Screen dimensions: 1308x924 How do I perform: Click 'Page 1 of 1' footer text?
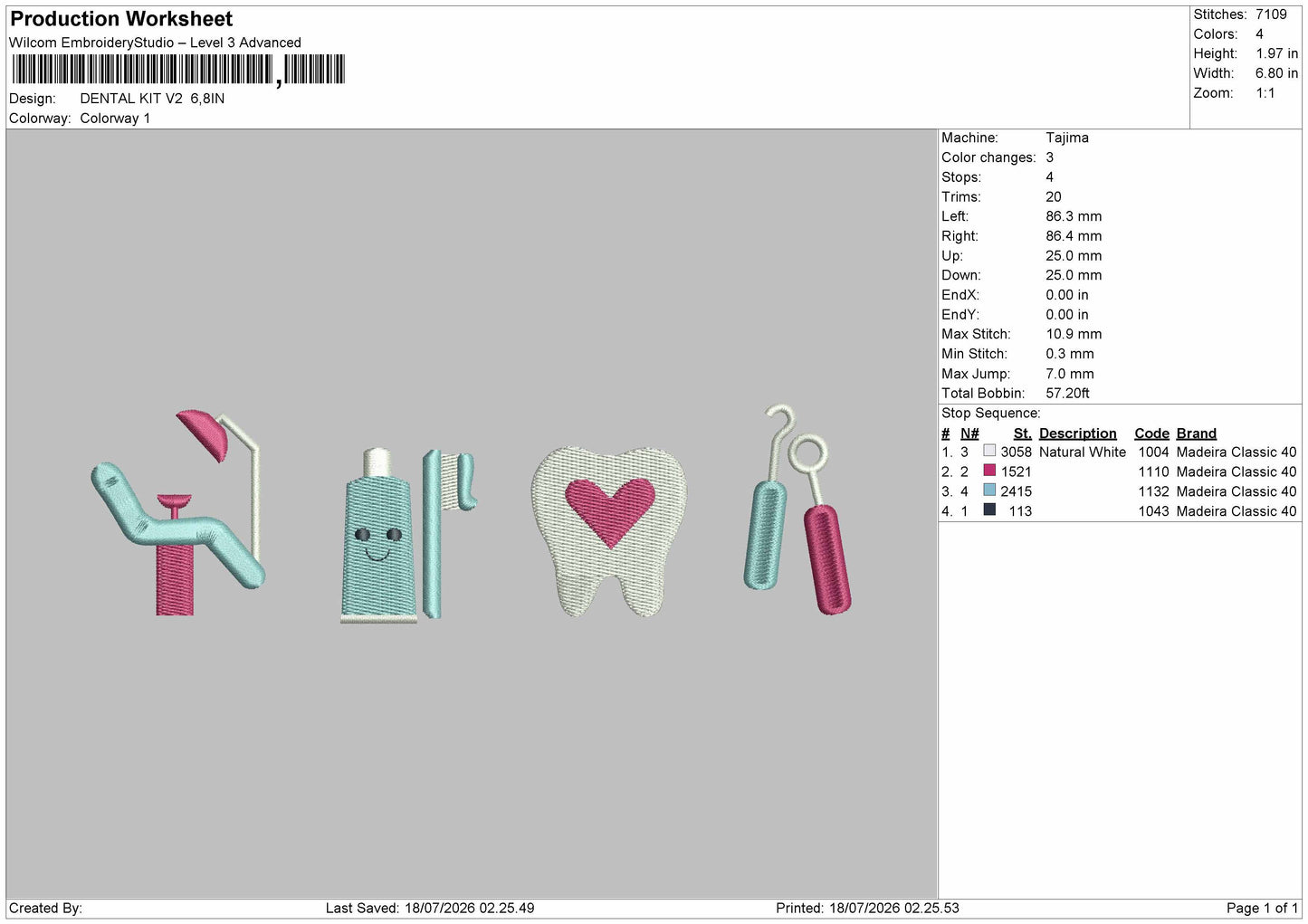1263,909
